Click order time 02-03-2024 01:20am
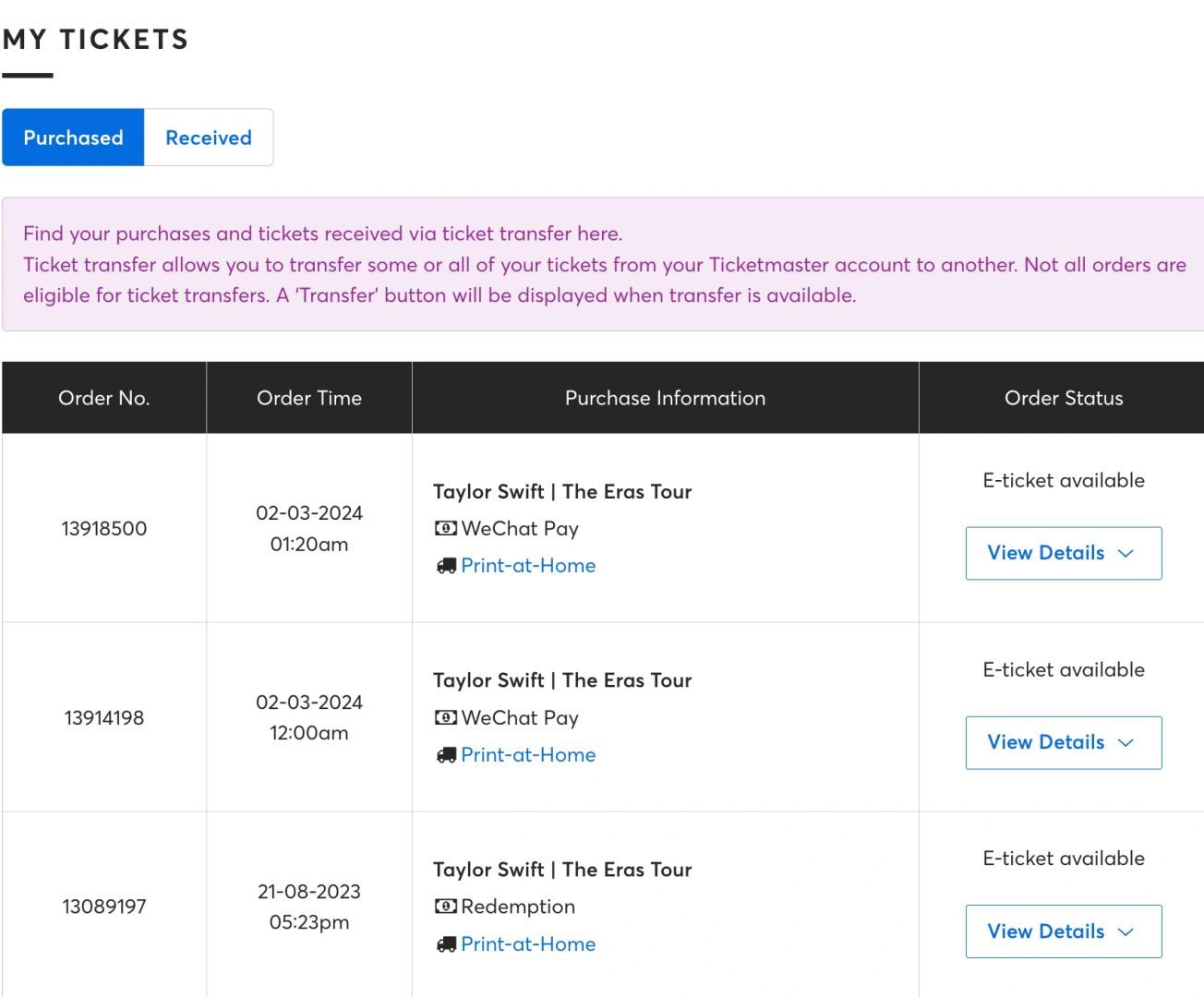This screenshot has height=997, width=1204. 309,528
